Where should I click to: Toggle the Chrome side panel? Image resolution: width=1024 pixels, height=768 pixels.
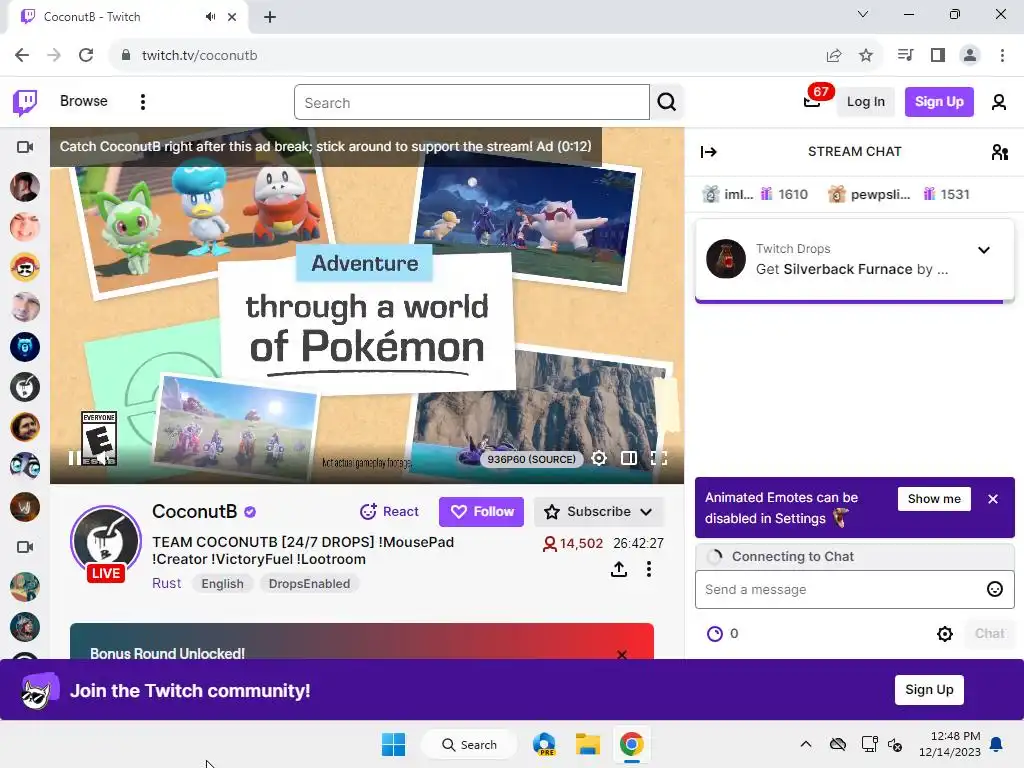point(938,56)
